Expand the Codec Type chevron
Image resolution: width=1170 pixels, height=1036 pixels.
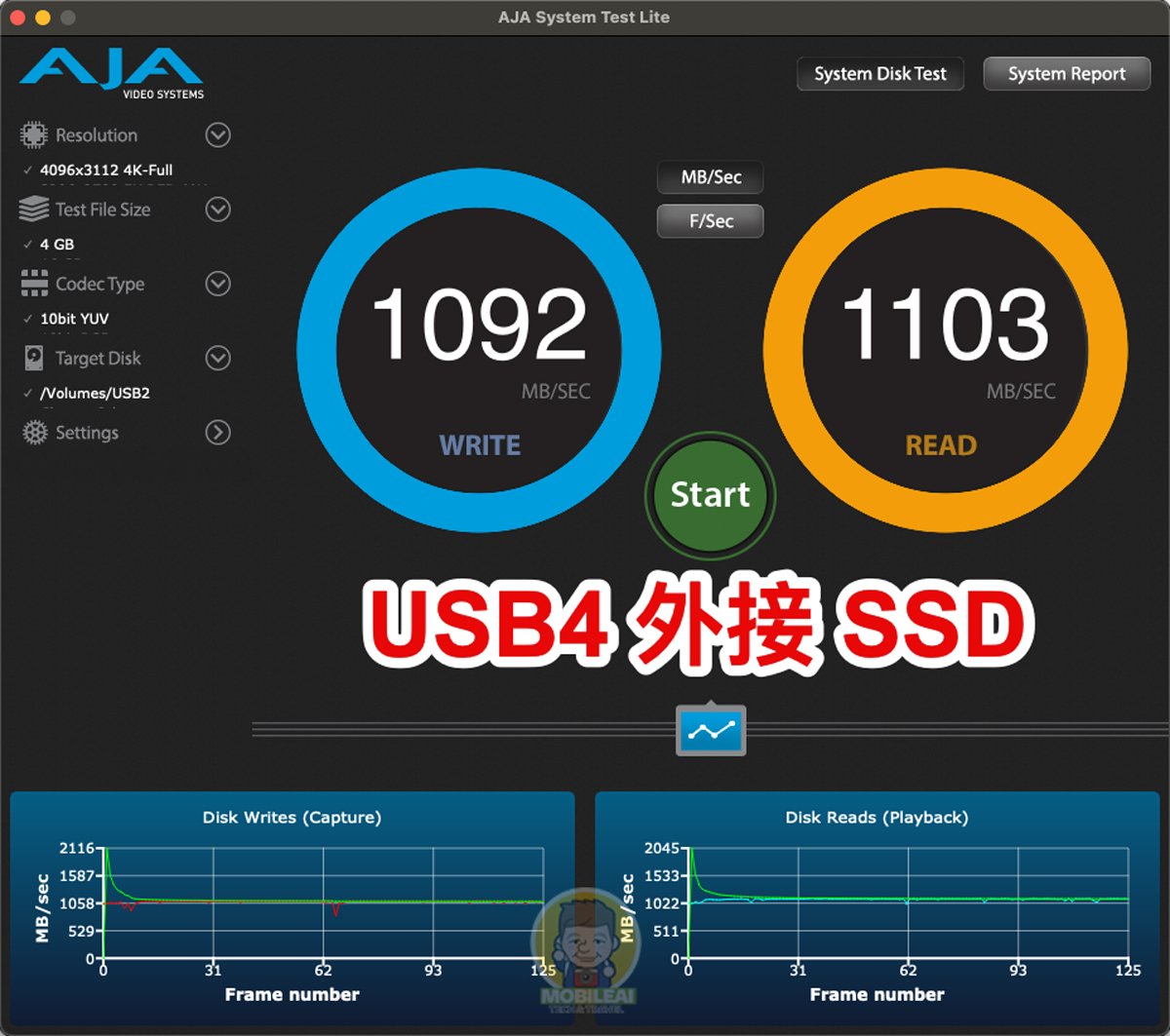218,284
